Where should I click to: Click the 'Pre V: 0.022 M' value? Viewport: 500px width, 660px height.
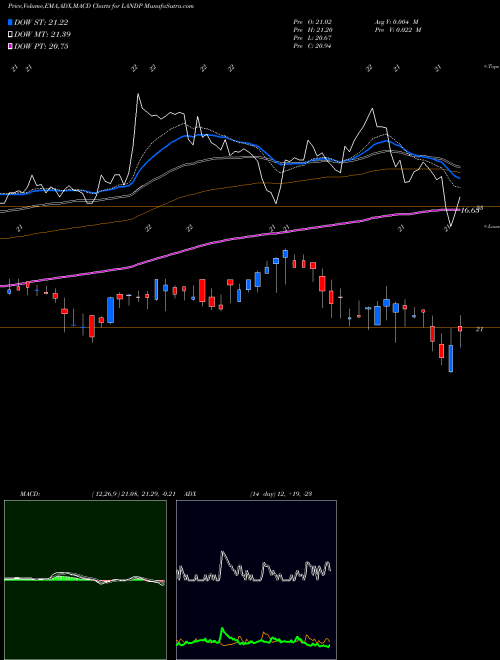398,30
